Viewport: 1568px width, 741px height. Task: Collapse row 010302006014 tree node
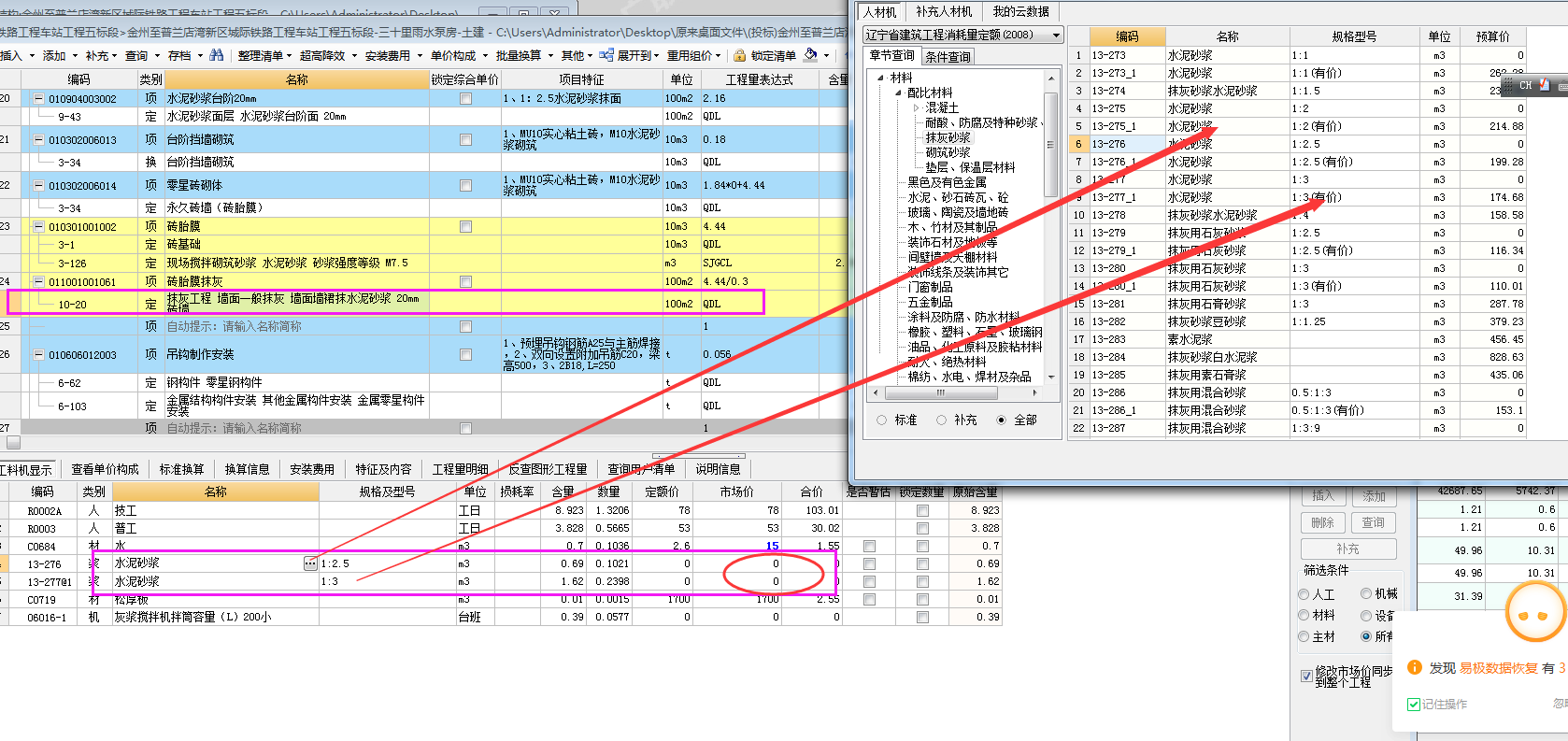click(x=39, y=185)
